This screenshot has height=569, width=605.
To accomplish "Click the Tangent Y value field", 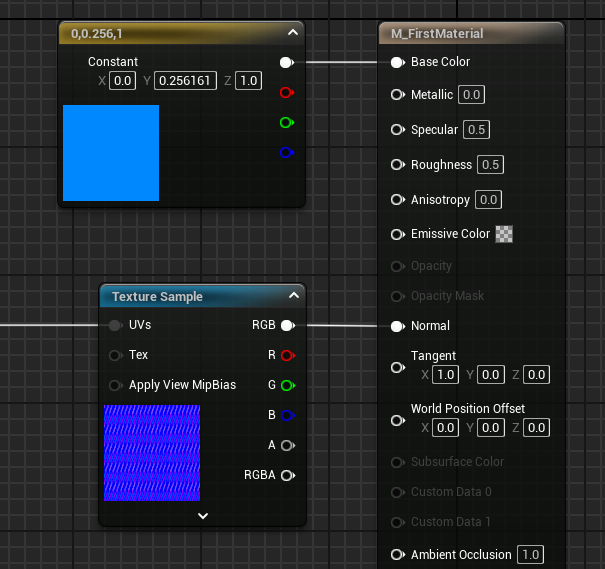I will point(491,375).
